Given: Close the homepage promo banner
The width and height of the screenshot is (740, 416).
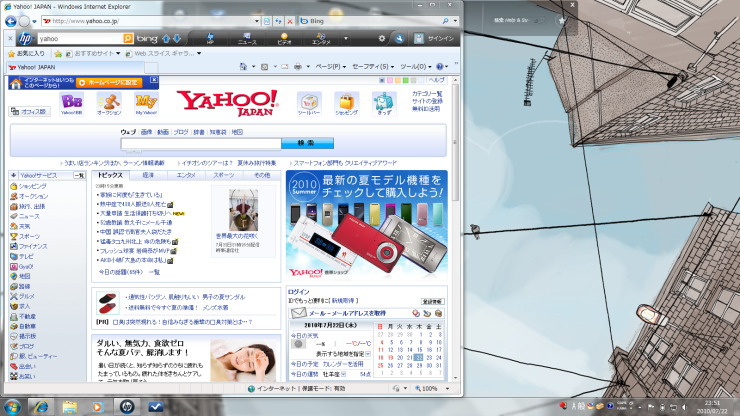Looking at the screenshot, I should tap(154, 80).
